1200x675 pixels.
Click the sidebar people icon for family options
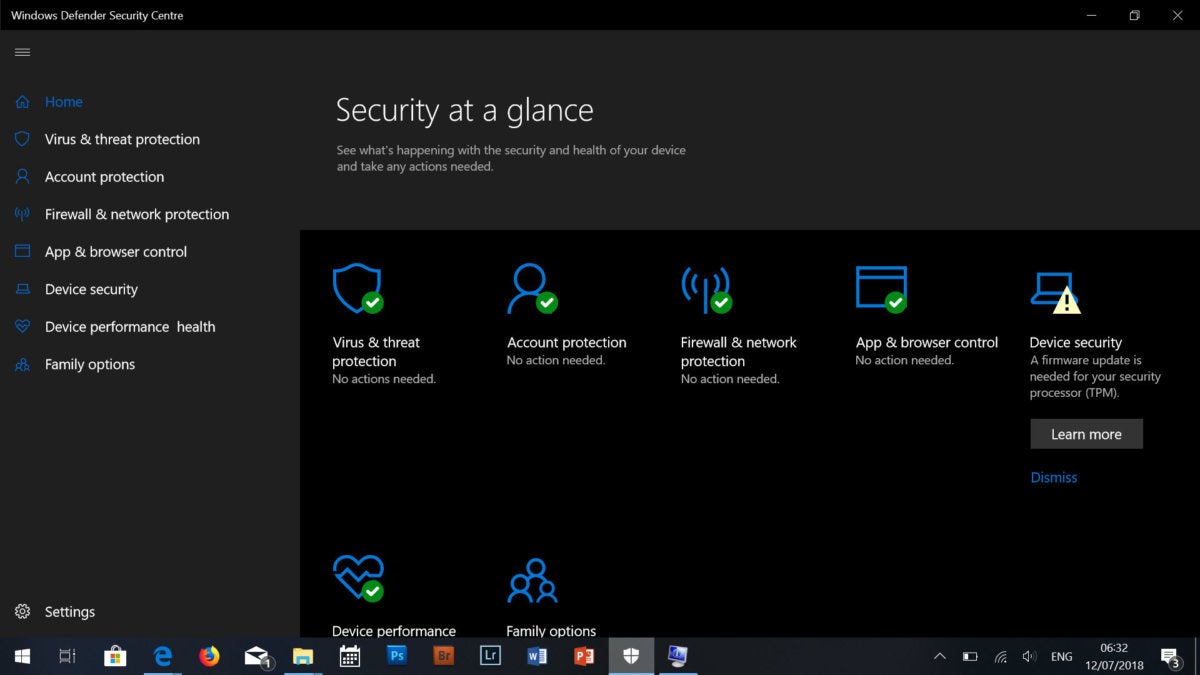click(x=22, y=364)
